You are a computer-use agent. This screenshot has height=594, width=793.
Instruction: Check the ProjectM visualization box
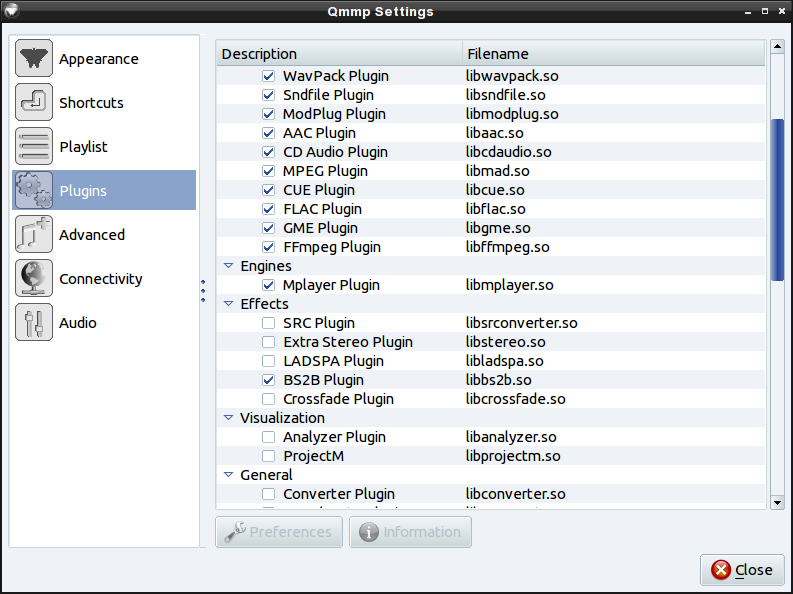pyautogui.click(x=269, y=456)
